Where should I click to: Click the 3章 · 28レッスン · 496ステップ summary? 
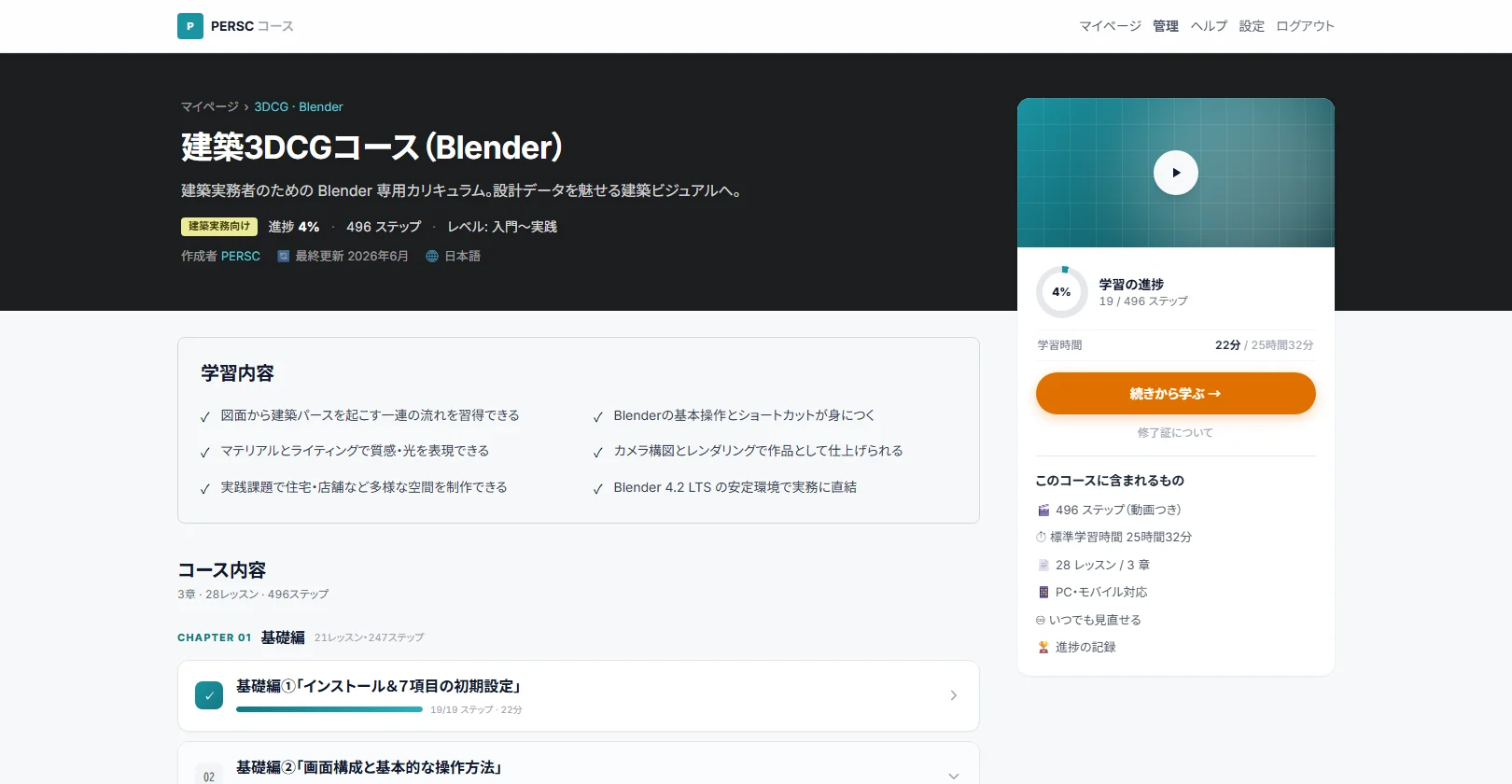click(x=253, y=595)
